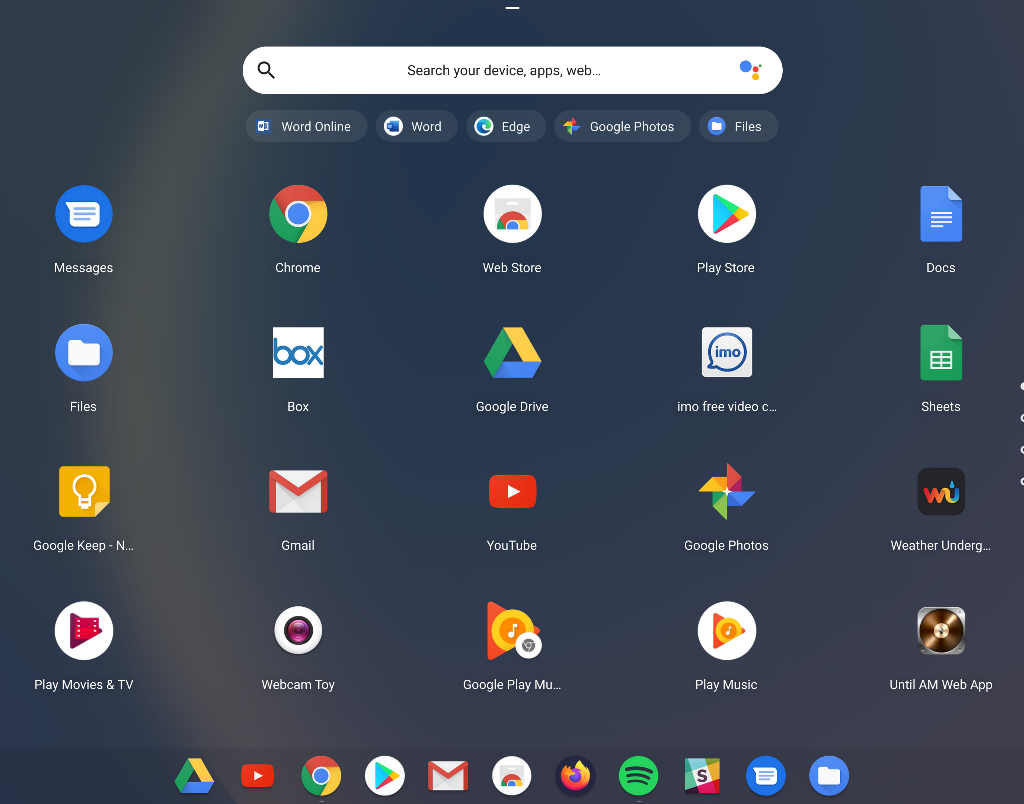The height and width of the screenshot is (804, 1024).
Task: Click the YouTube icon on the shelf
Action: [257, 776]
